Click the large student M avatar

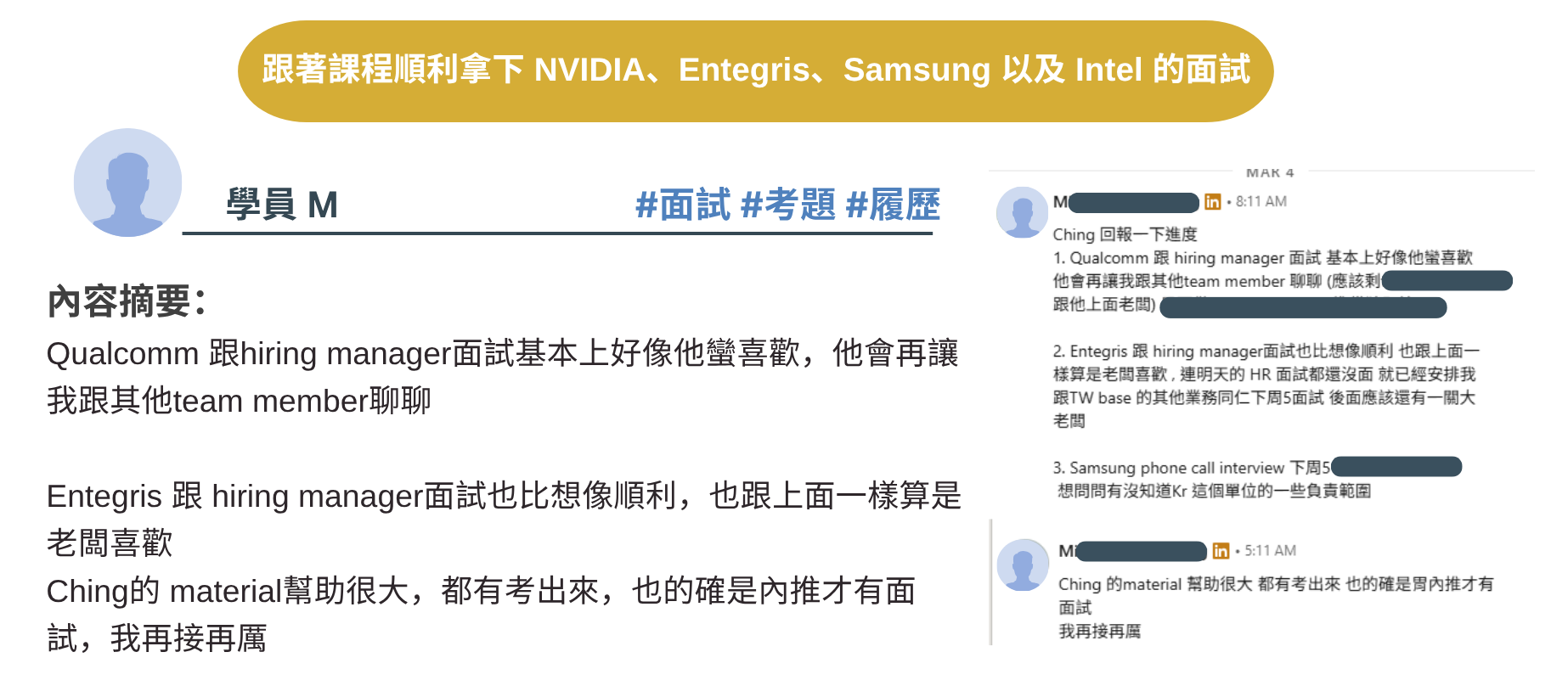(x=127, y=183)
